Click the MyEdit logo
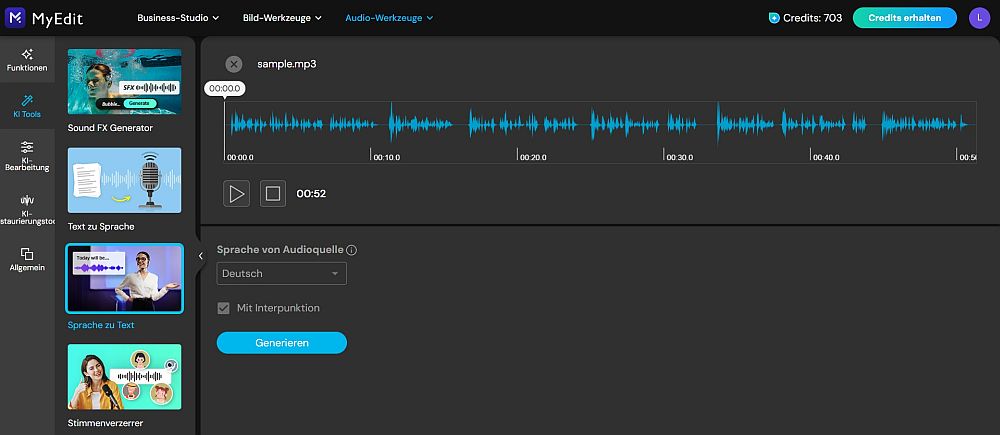The height and width of the screenshot is (435, 1000). 43,18
